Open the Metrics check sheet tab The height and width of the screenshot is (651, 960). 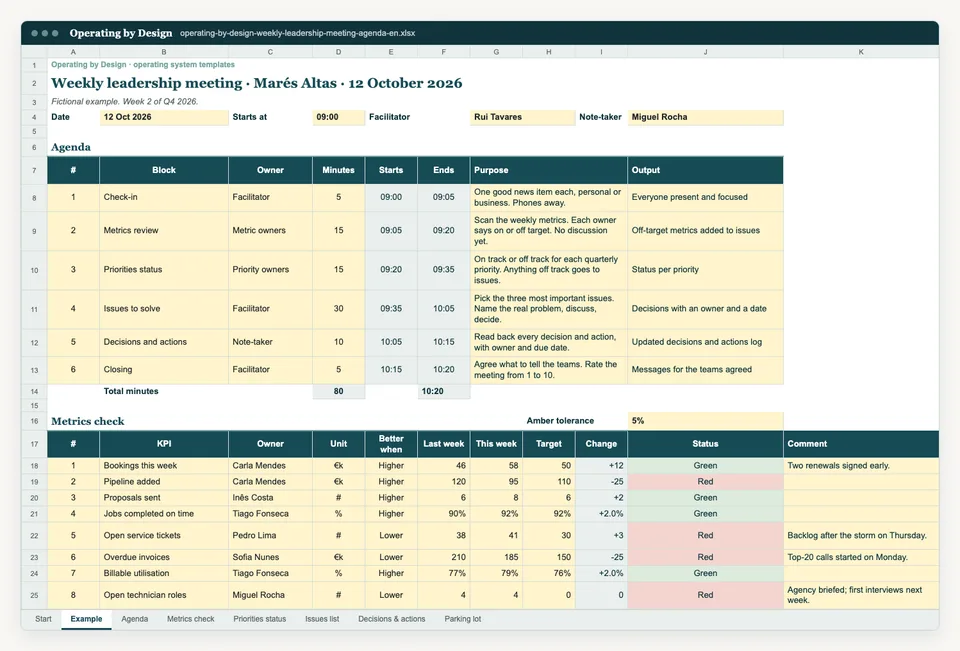(x=190, y=619)
